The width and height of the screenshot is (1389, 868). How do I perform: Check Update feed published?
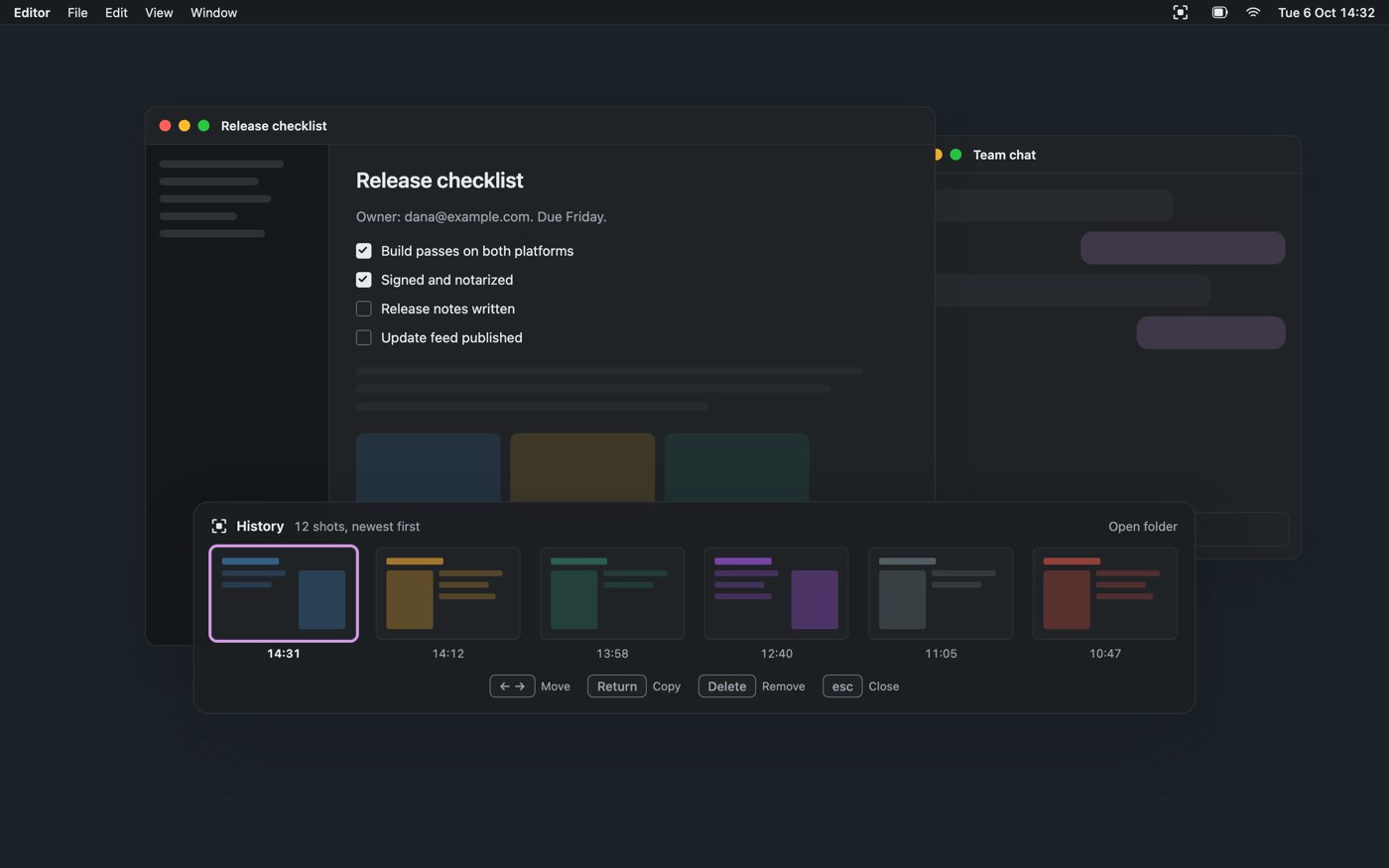click(364, 337)
